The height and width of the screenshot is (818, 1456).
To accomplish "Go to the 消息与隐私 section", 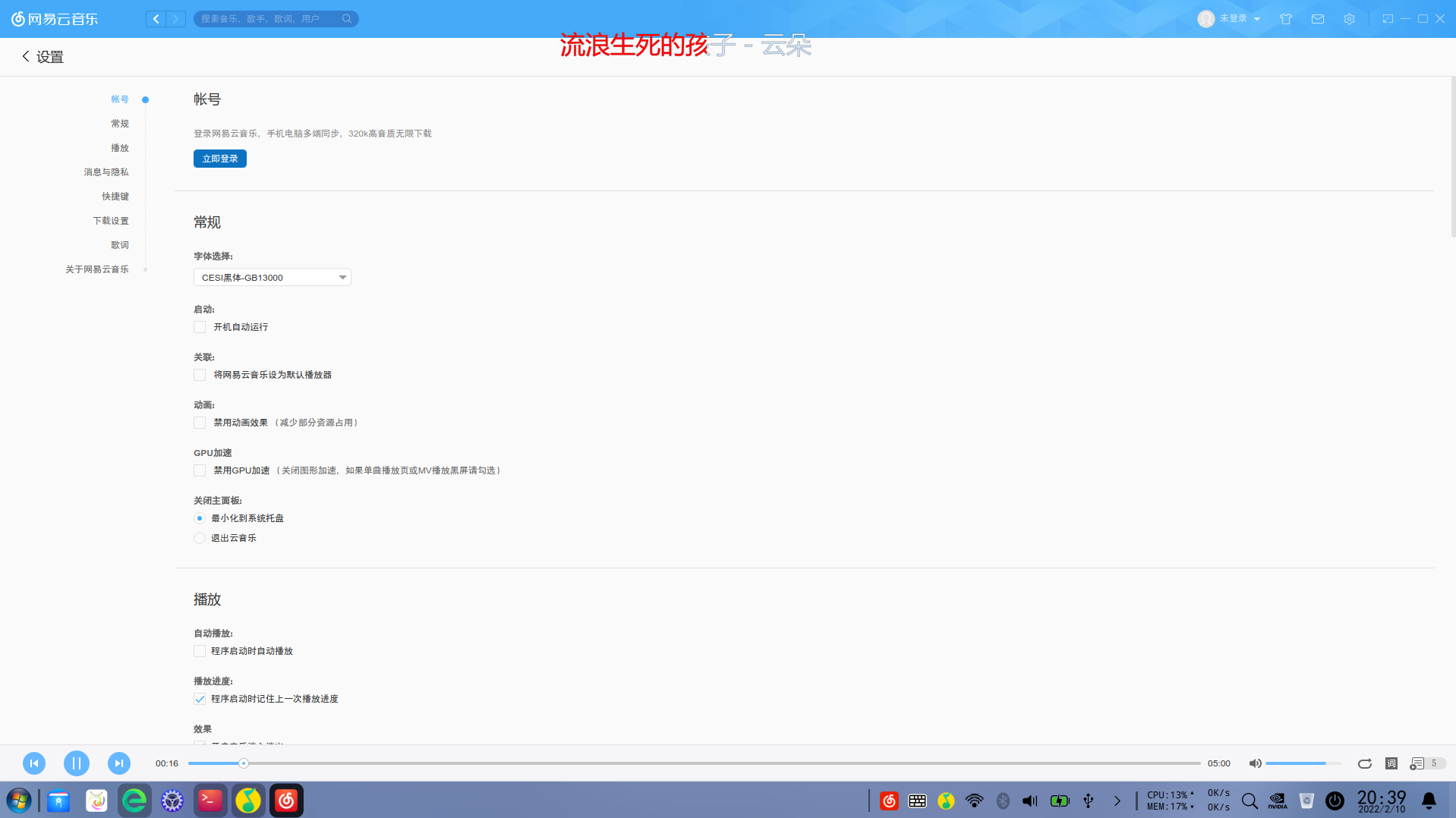I will pyautogui.click(x=106, y=172).
